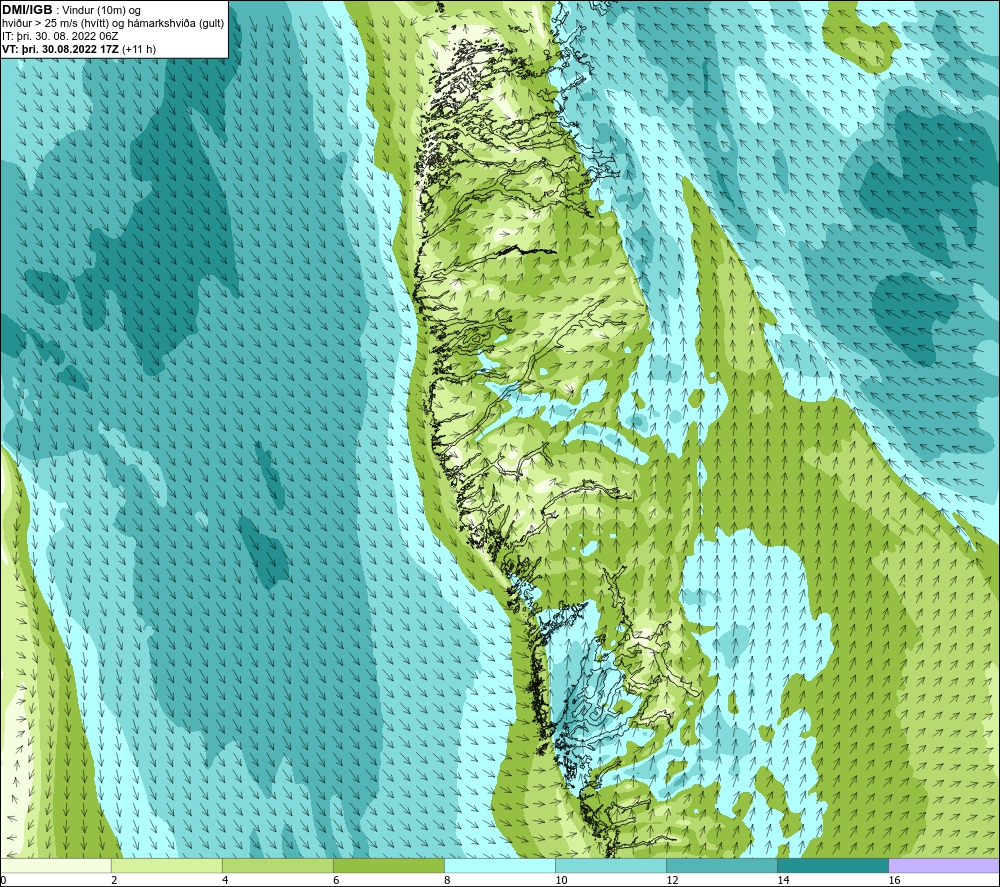Click the scale label '8' under the color bar

pyautogui.click(x=446, y=881)
